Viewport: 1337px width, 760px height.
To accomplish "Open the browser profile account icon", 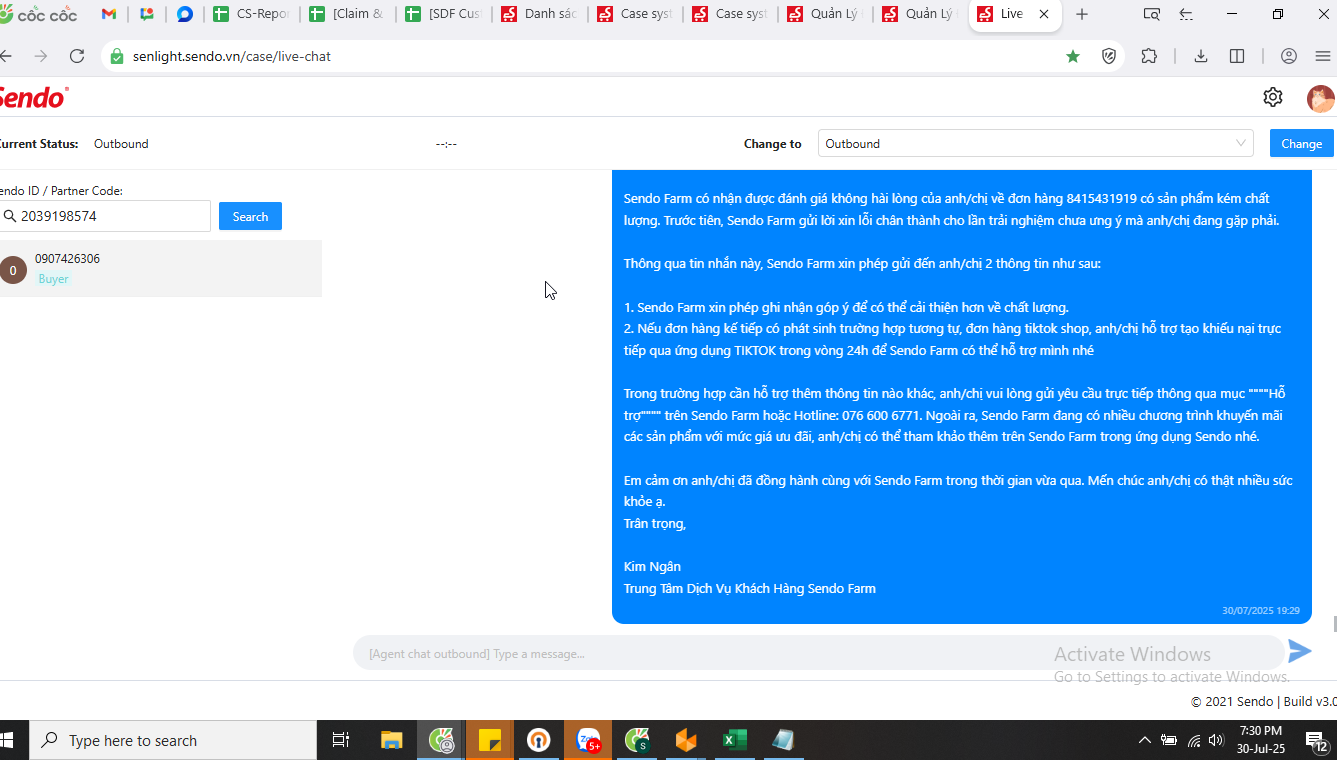I will pyautogui.click(x=1289, y=56).
